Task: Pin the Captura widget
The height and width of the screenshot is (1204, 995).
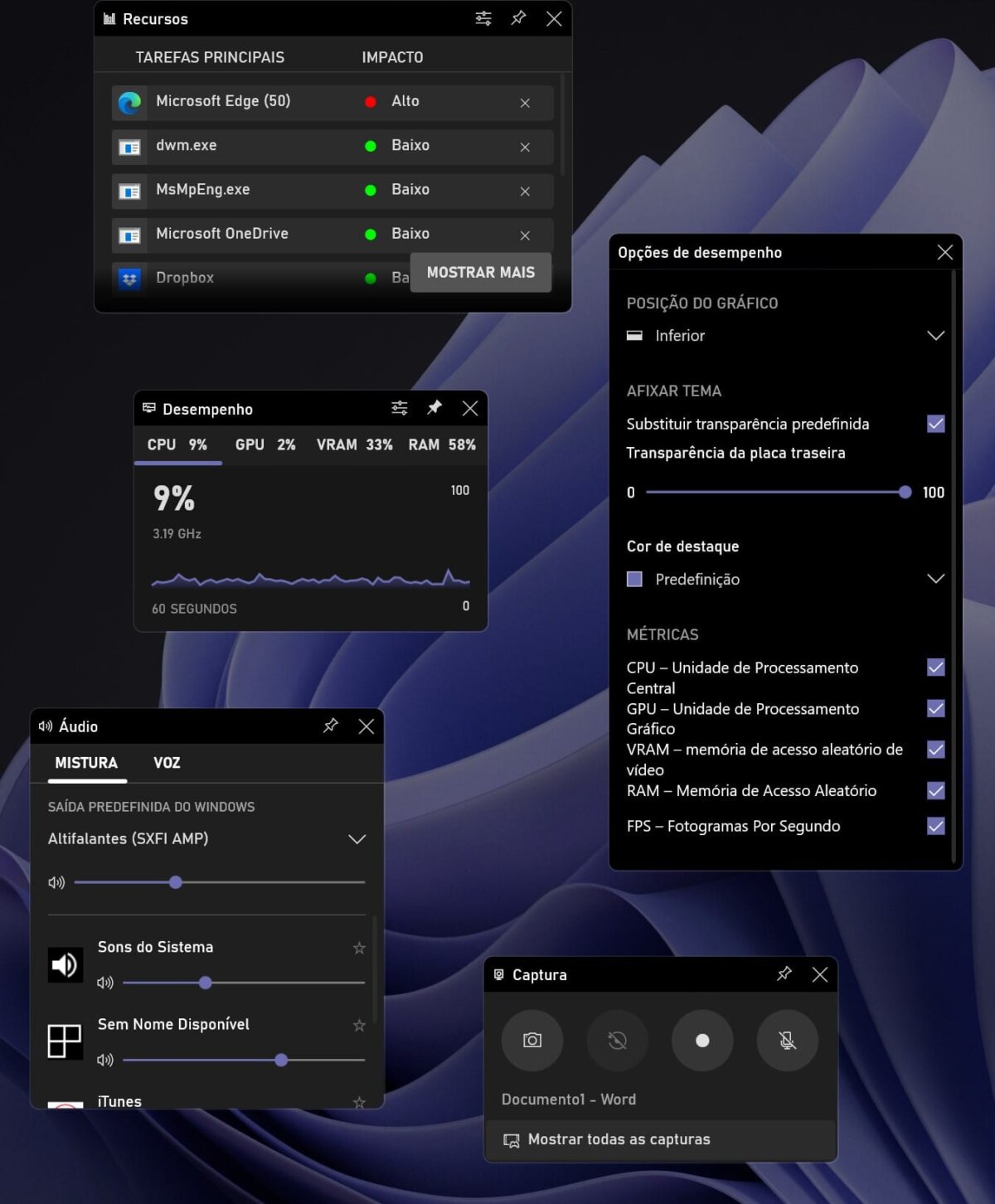Action: pos(784,973)
